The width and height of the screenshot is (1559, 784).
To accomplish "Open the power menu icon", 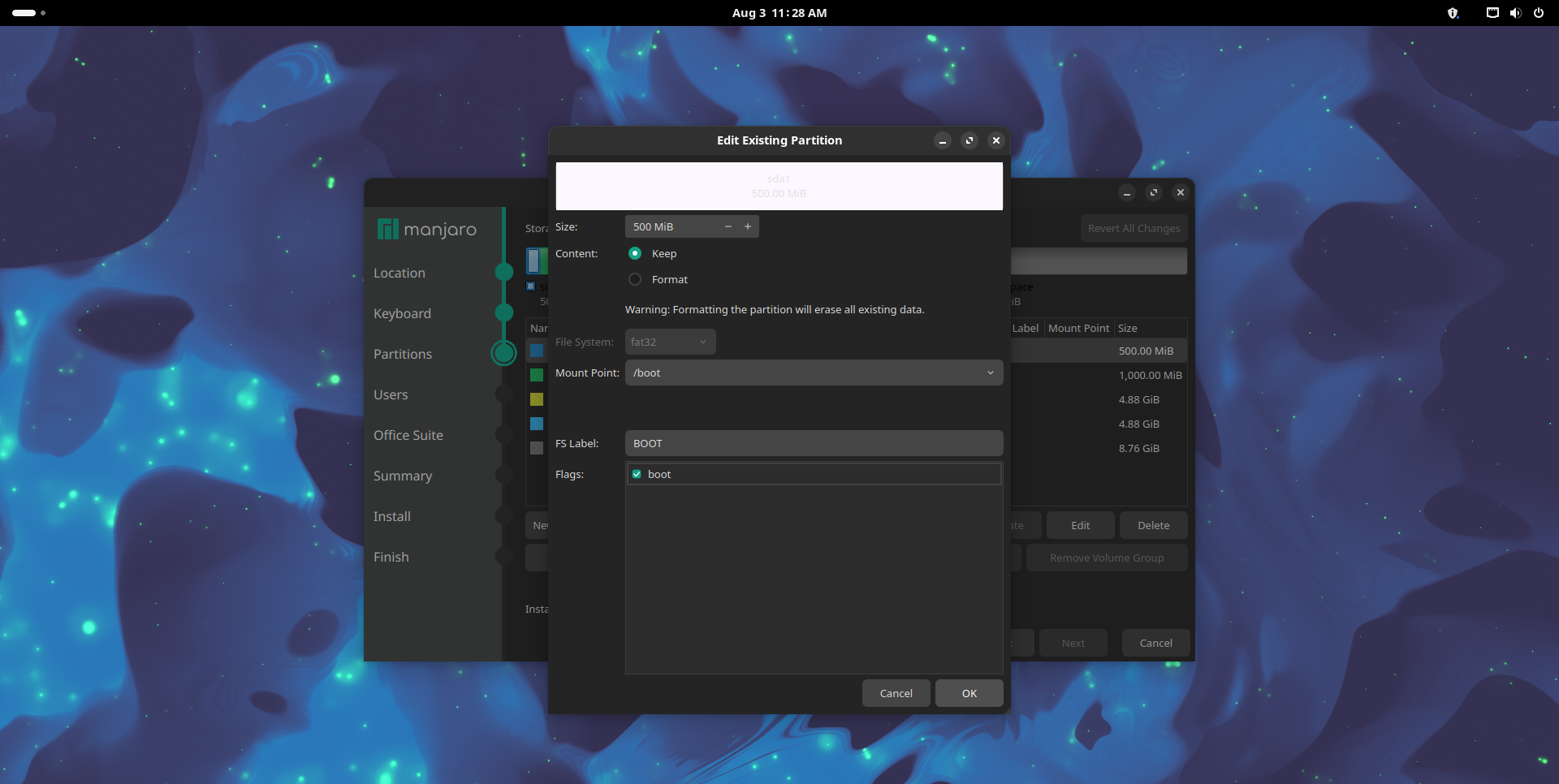I will [1538, 13].
